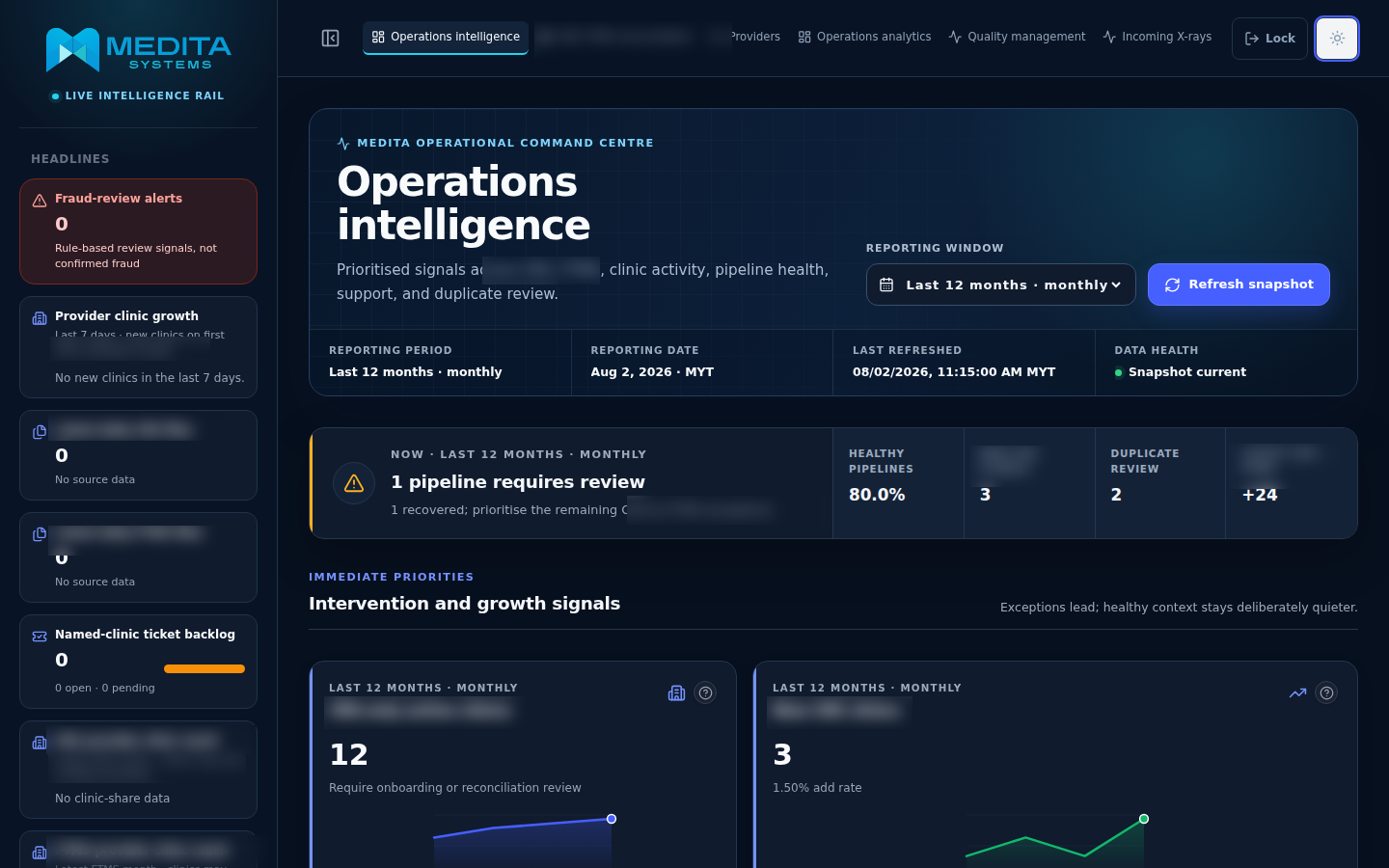The image size is (1389, 868).
Task: Click the Snapshot current status indicator
Action: (x=1181, y=372)
